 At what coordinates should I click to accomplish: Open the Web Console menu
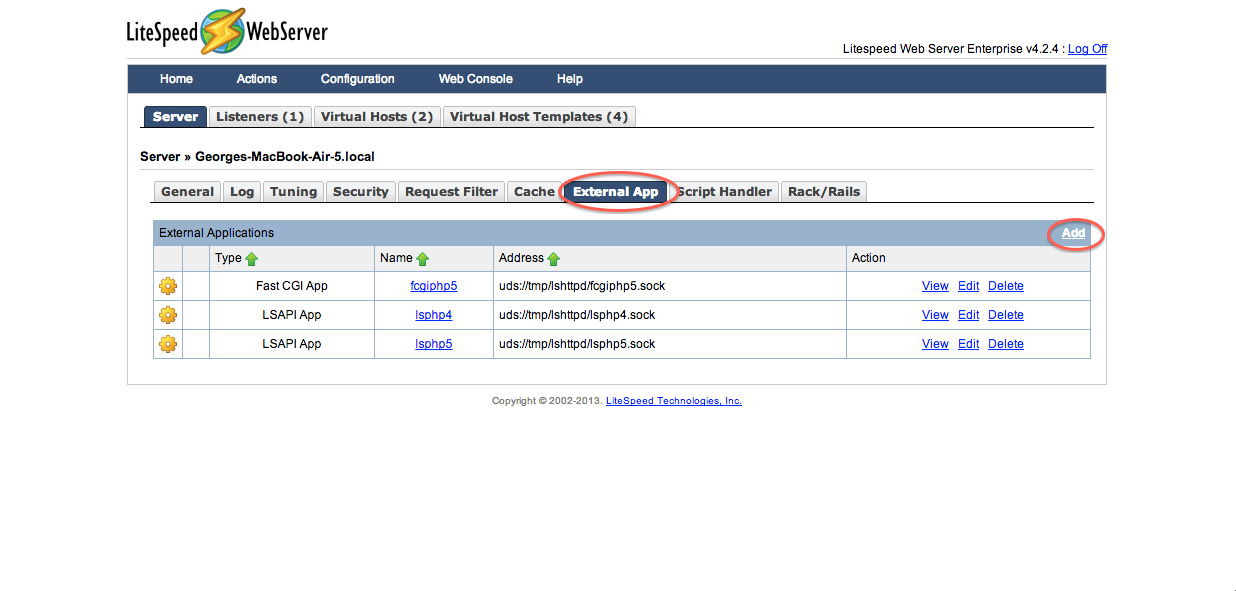(x=476, y=79)
